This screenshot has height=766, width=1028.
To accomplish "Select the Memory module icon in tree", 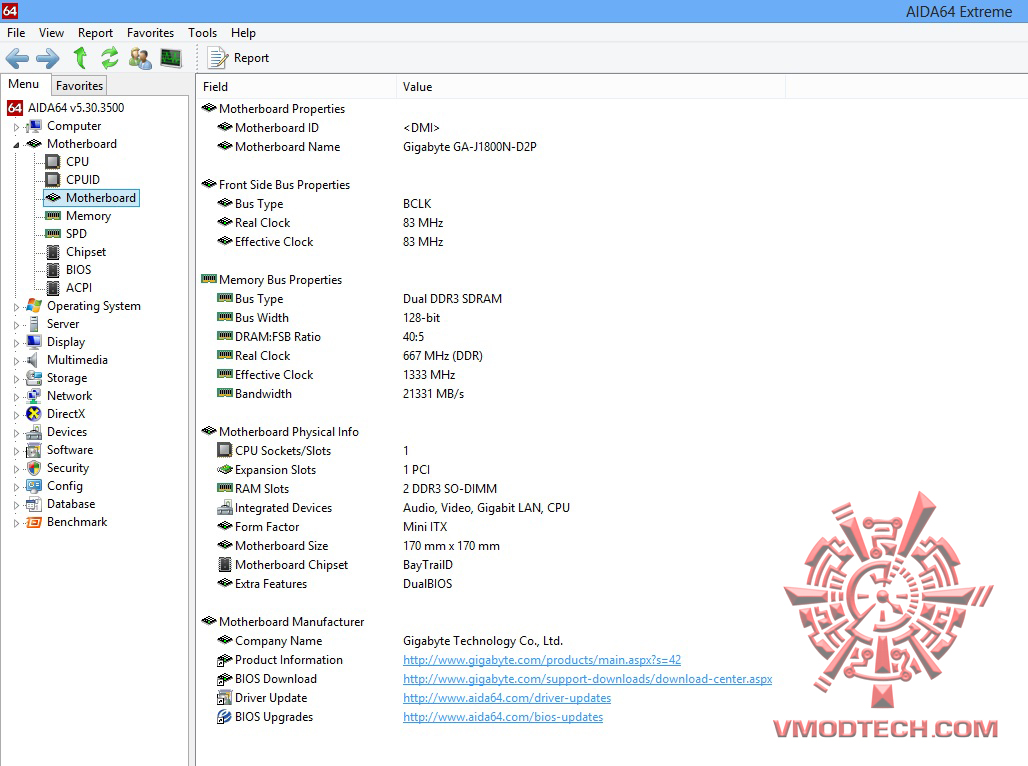I will (x=52, y=216).
